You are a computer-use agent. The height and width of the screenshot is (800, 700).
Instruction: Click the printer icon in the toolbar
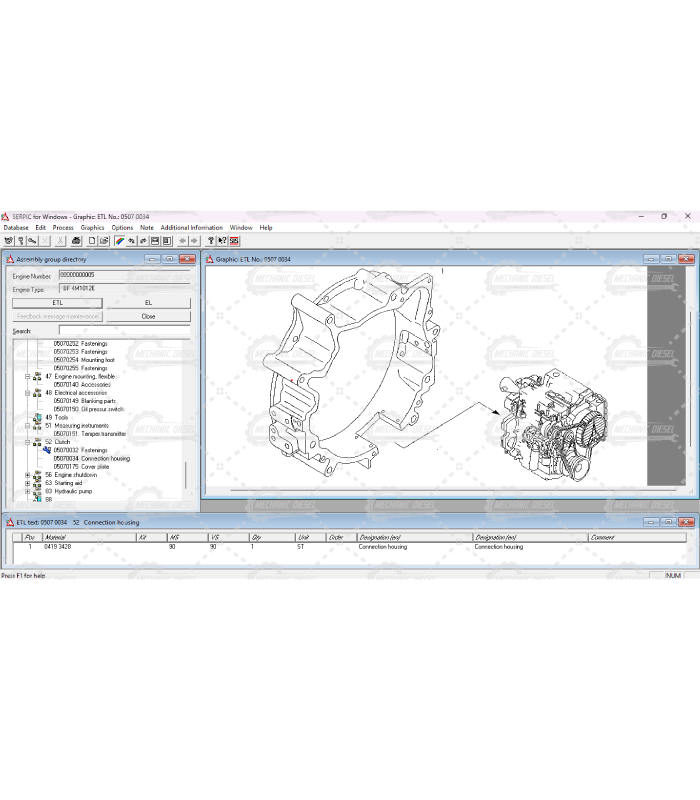point(77,241)
